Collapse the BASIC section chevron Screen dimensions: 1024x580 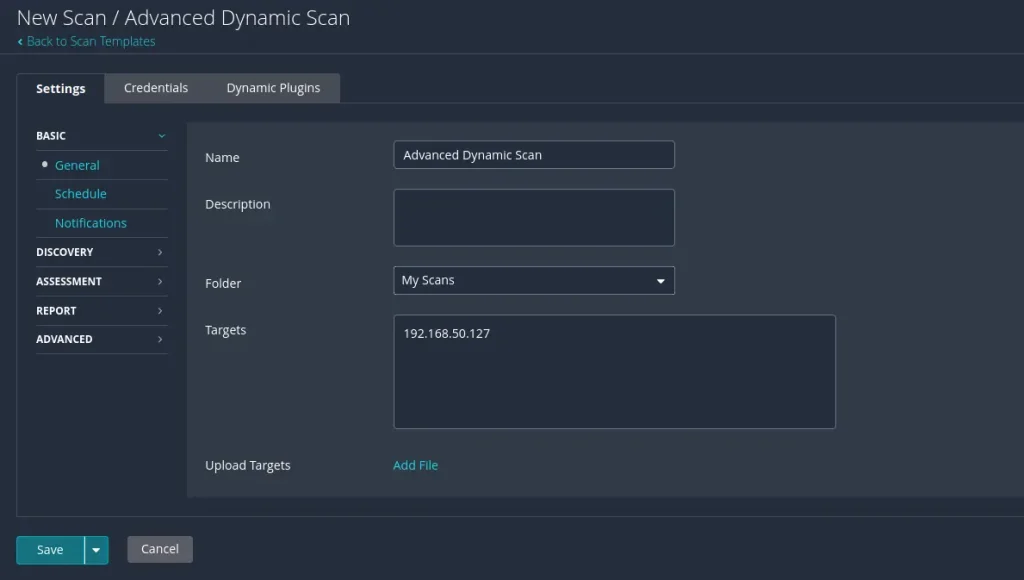pyautogui.click(x=161, y=136)
